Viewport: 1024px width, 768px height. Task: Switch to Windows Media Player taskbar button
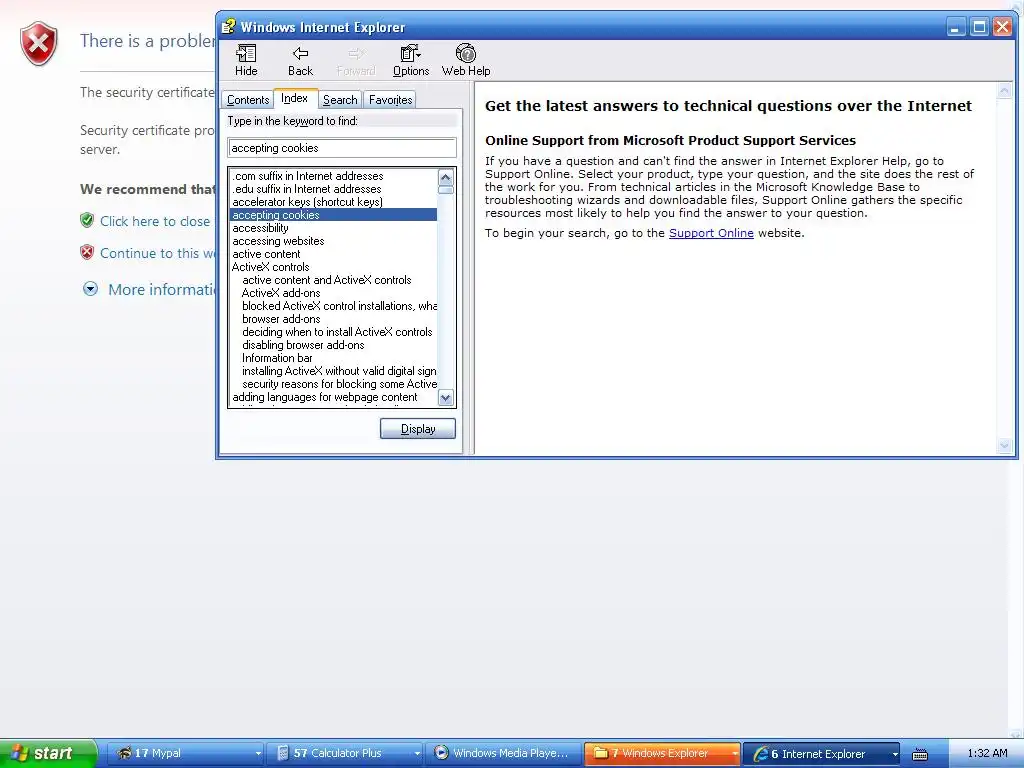[x=505, y=753]
